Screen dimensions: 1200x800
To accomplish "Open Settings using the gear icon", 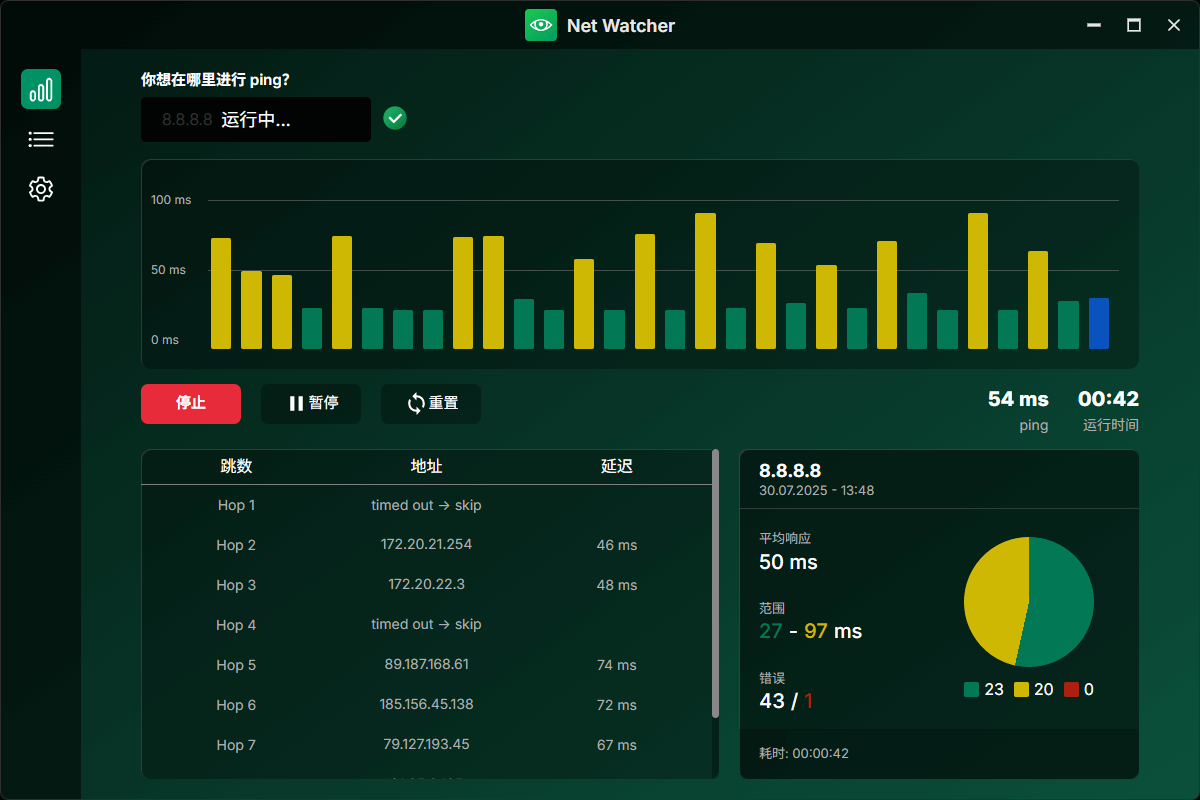I will coord(40,189).
